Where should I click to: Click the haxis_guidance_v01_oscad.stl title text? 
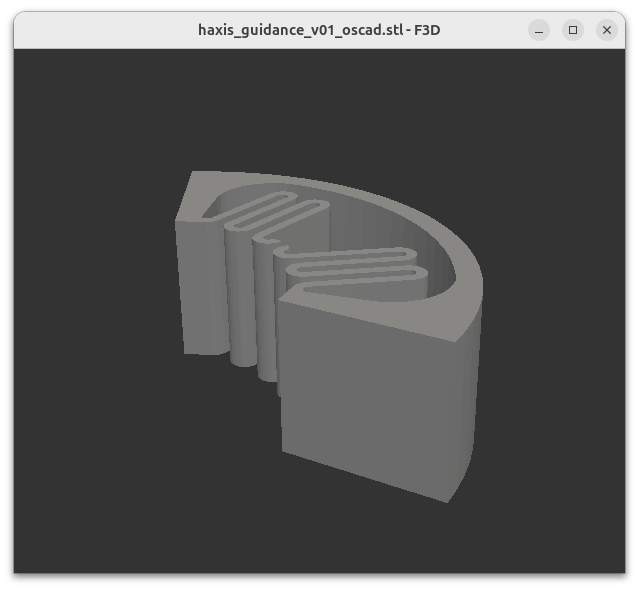pyautogui.click(x=319, y=30)
